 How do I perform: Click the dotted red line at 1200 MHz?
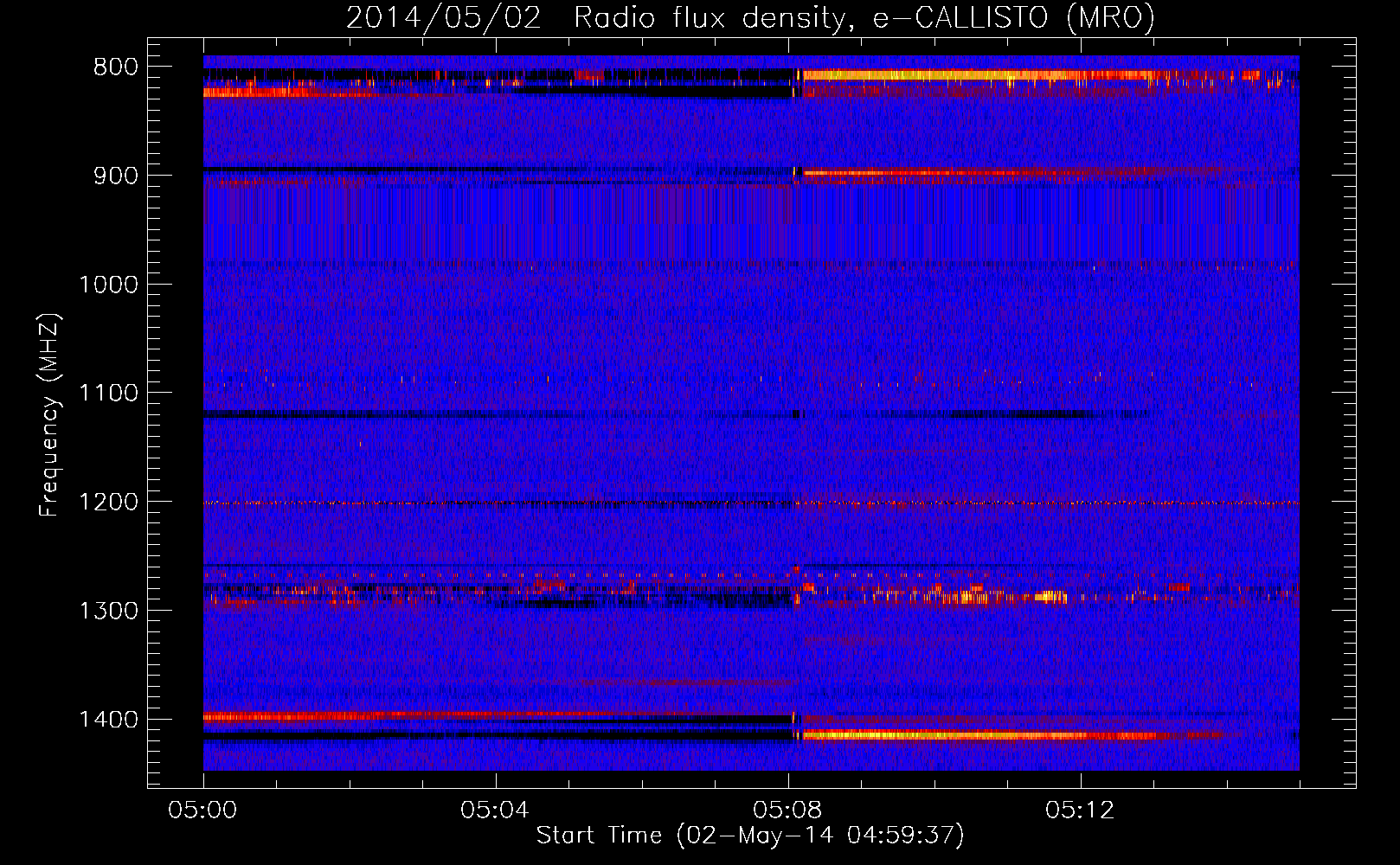751,503
